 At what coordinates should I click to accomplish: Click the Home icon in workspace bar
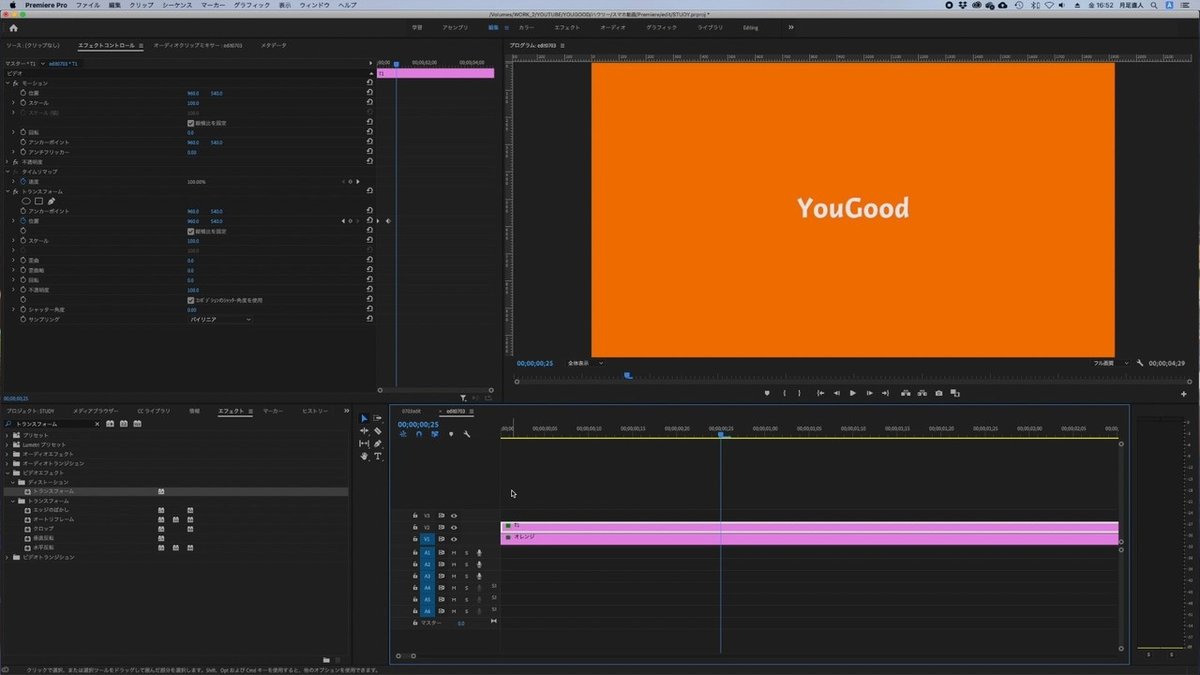pyautogui.click(x=13, y=28)
